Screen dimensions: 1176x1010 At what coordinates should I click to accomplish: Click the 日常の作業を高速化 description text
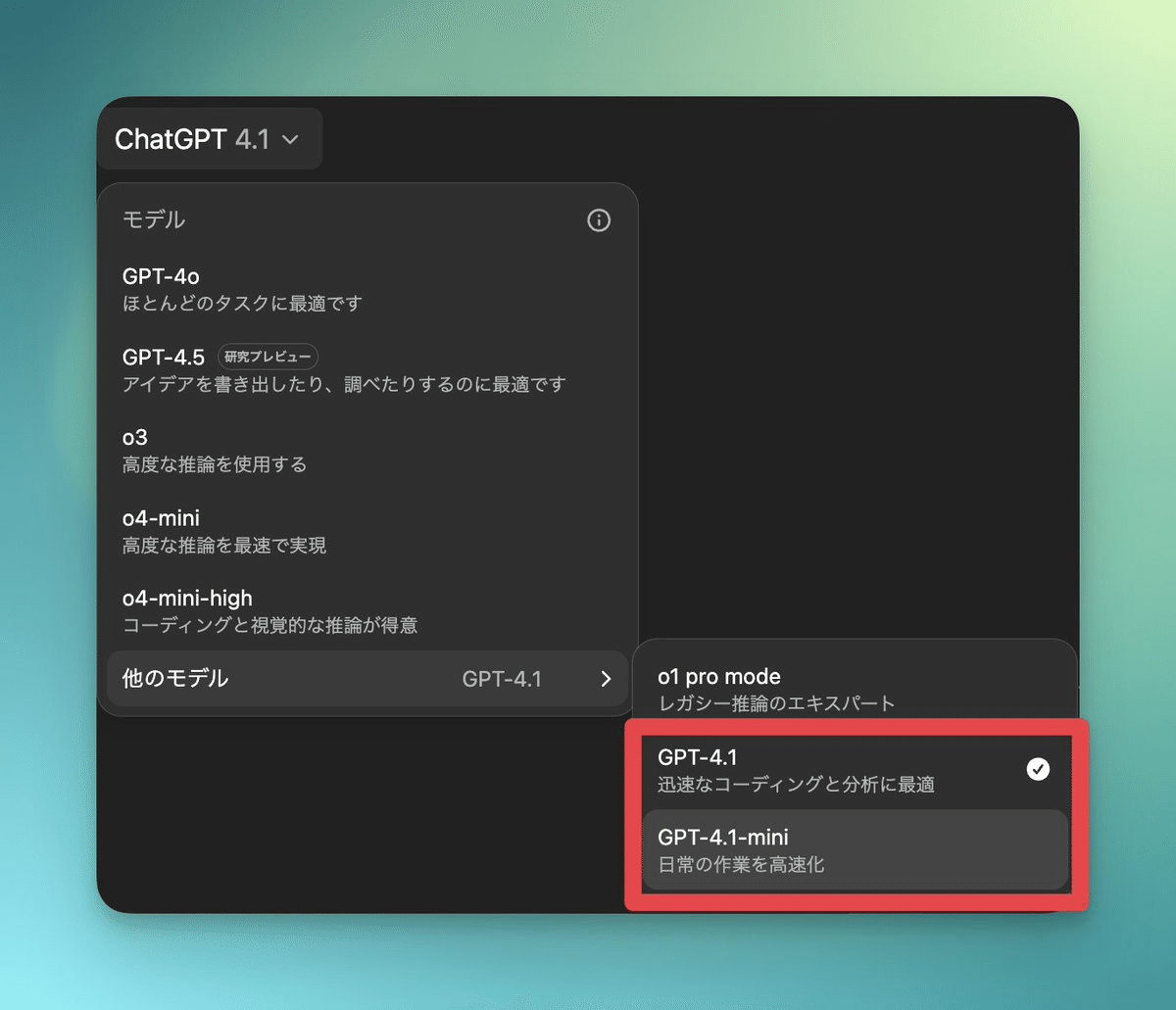coord(741,865)
